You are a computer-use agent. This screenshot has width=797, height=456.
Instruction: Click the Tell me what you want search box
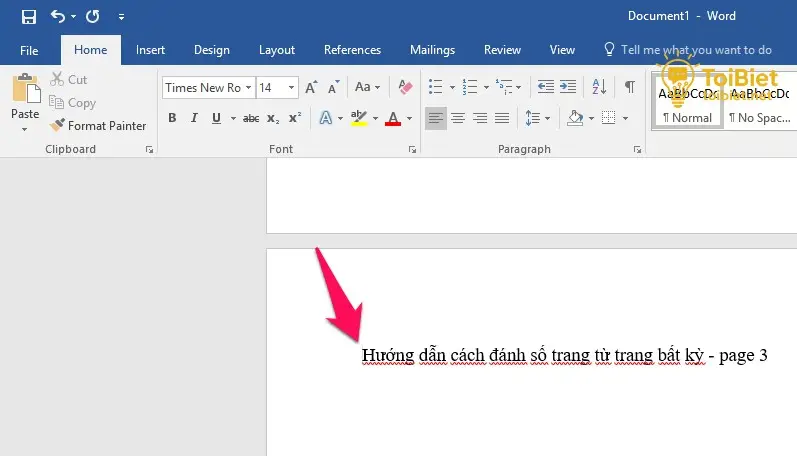[696, 50]
